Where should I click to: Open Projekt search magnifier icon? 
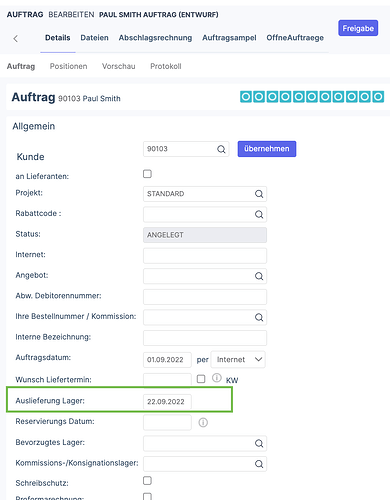click(259, 194)
